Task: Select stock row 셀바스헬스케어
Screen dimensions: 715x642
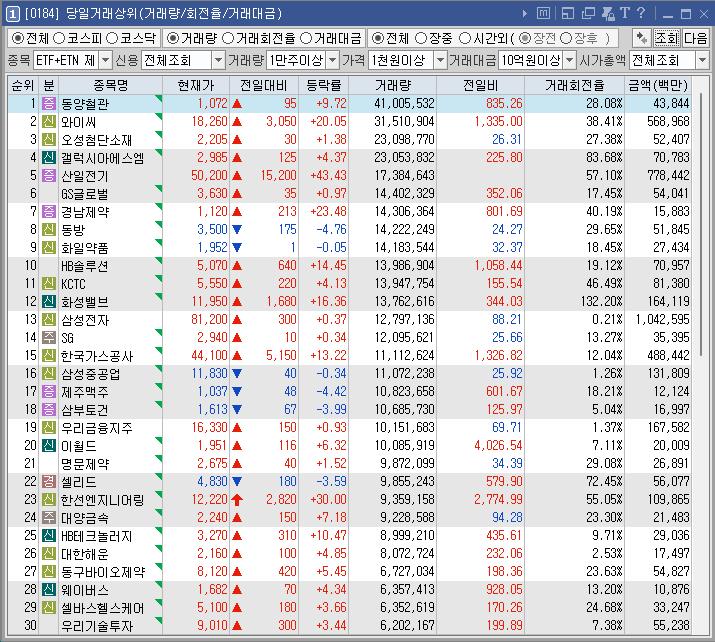Action: coord(349,607)
